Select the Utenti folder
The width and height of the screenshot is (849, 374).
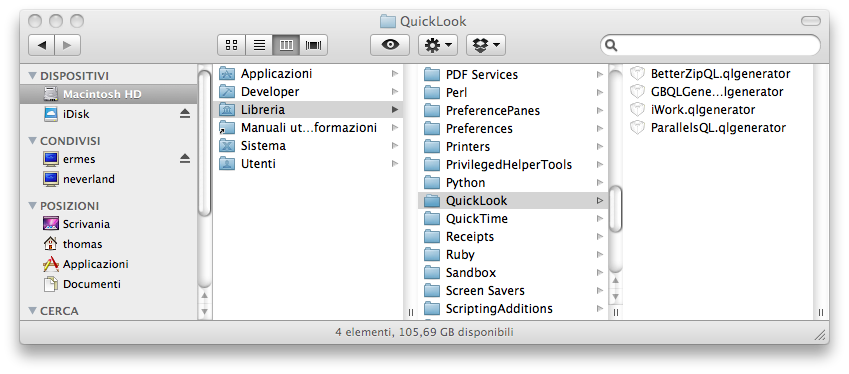(309, 163)
